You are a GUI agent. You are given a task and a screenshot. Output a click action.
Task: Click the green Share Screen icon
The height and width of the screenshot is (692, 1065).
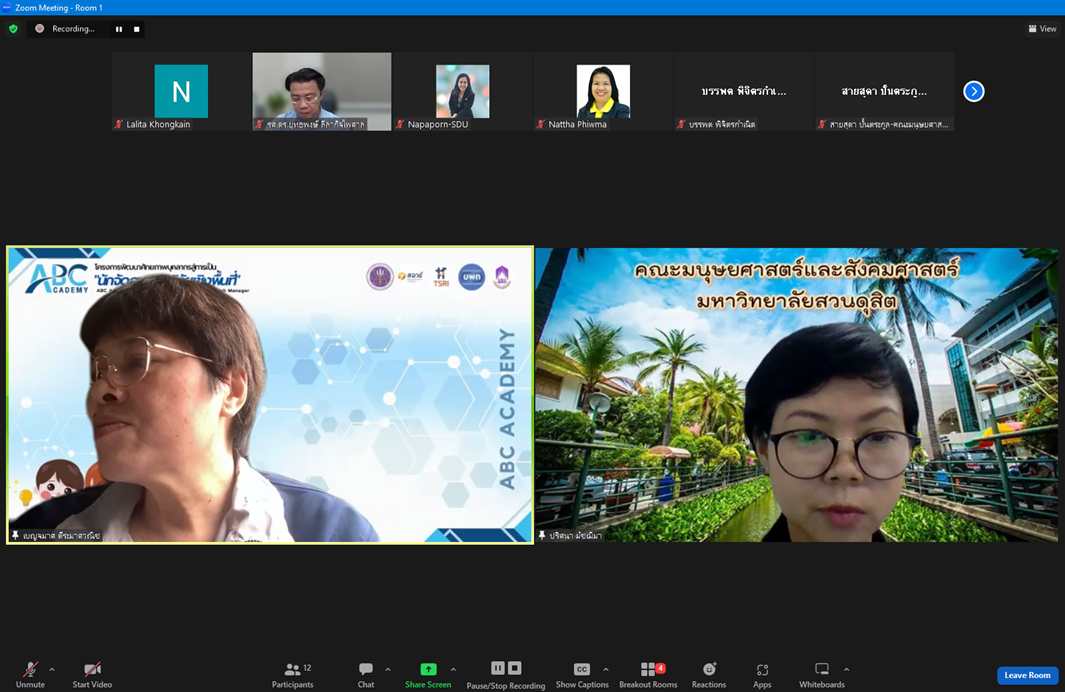tap(428, 669)
